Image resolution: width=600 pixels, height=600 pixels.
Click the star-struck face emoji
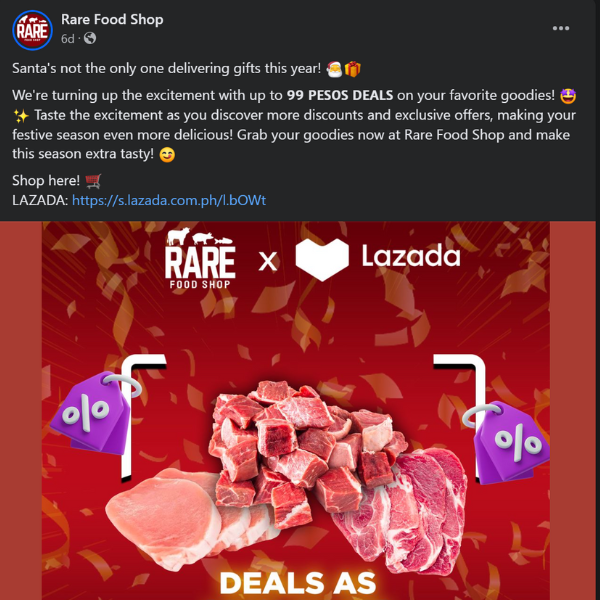(568, 96)
